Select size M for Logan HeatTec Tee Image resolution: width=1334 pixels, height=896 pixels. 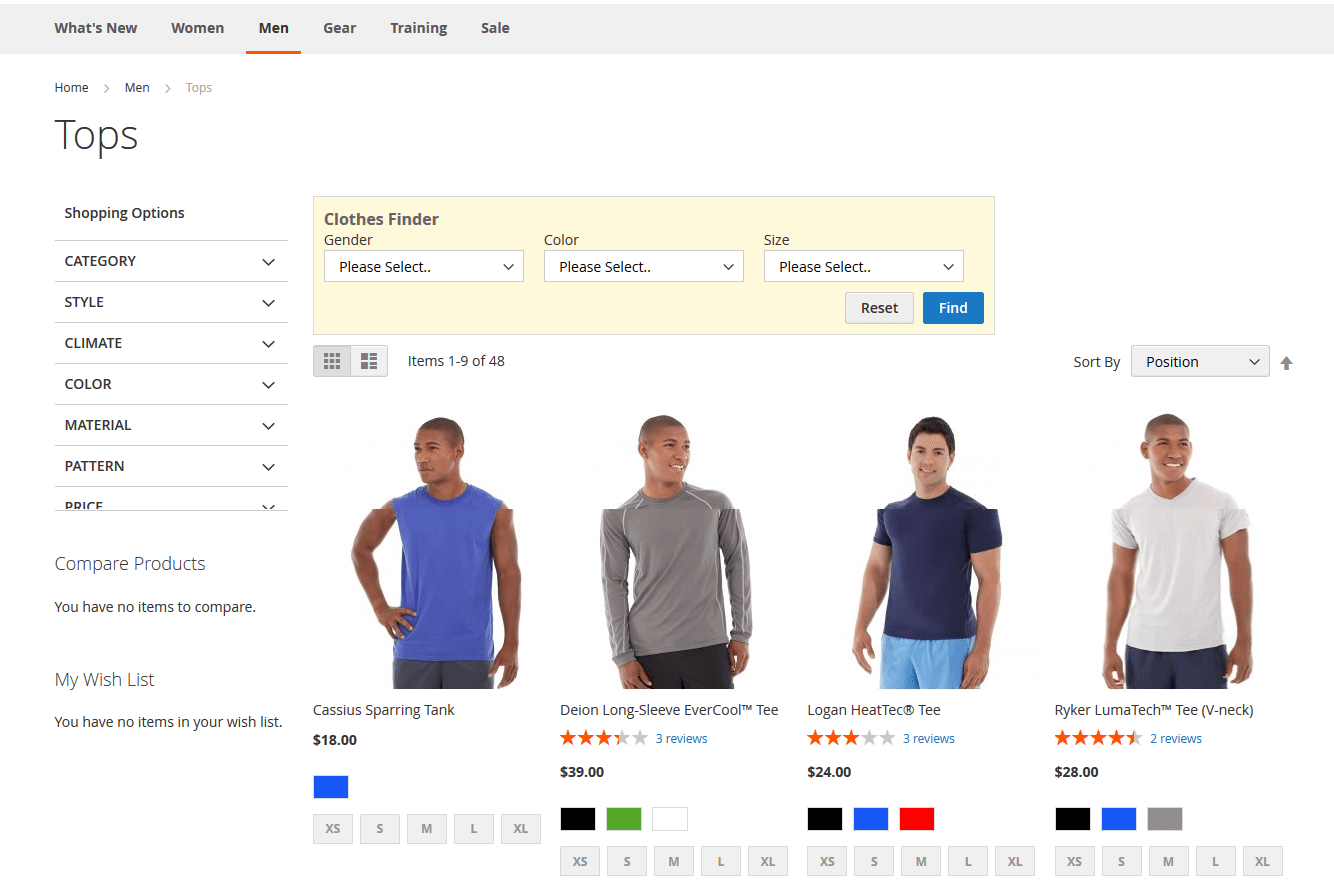pos(921,861)
